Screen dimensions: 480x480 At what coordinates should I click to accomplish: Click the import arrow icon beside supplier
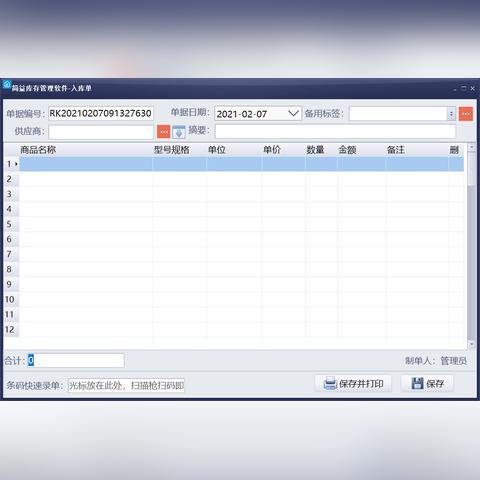(x=179, y=132)
